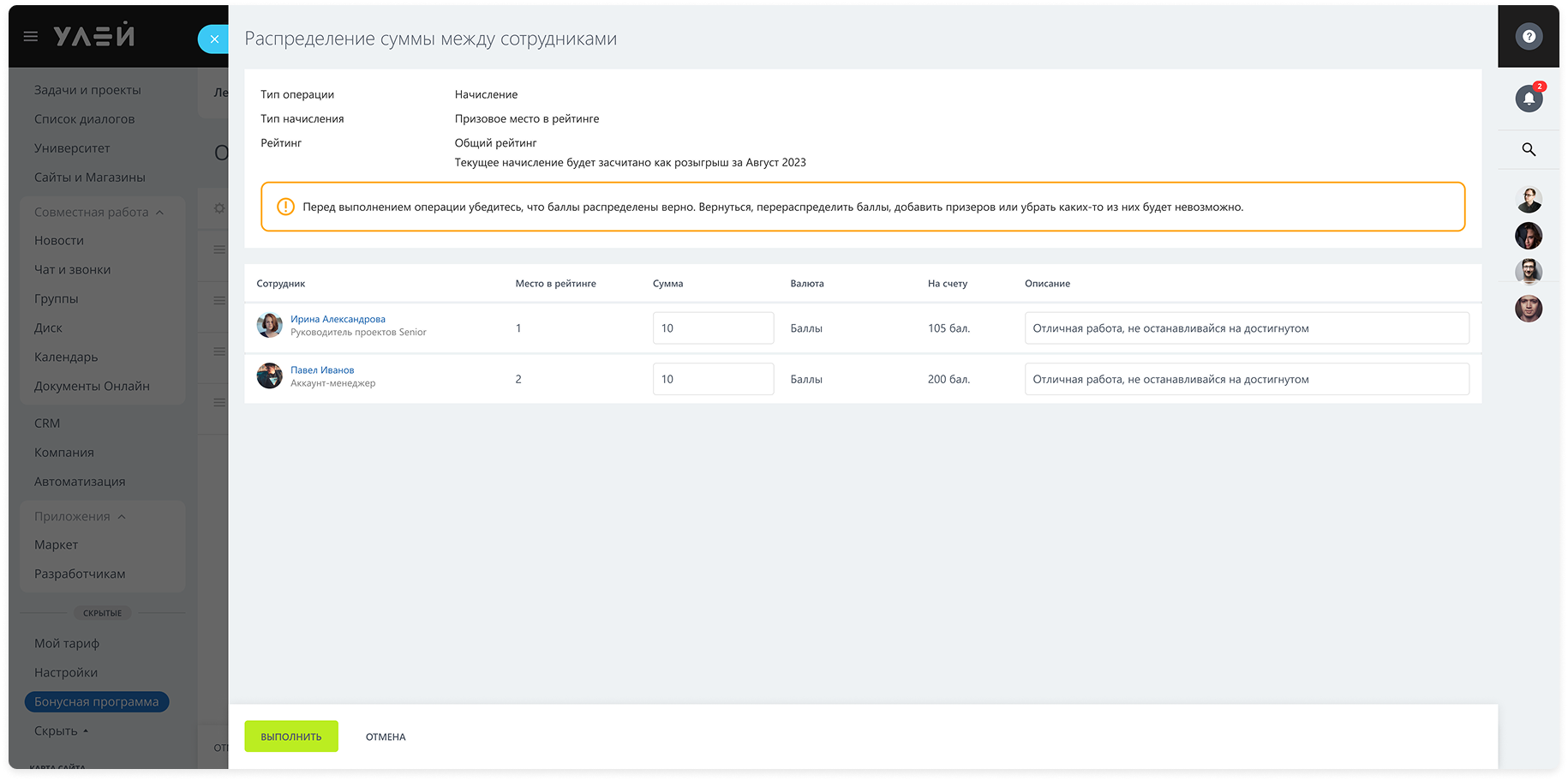The height and width of the screenshot is (781, 1568).
Task: Open Сайты и Магазины menu item
Action: pyautogui.click(x=90, y=177)
